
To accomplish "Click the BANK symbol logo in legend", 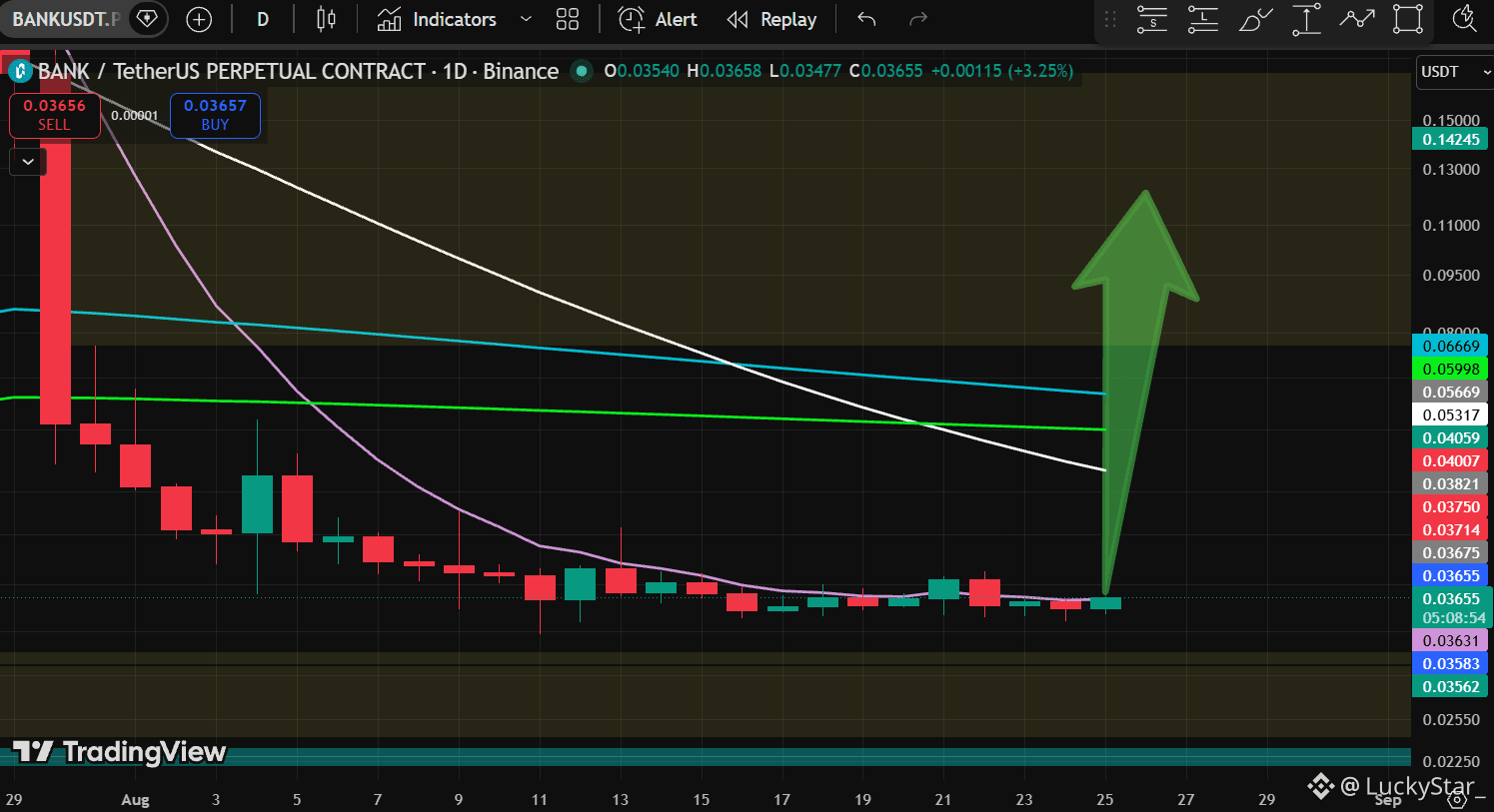I will coord(20,71).
